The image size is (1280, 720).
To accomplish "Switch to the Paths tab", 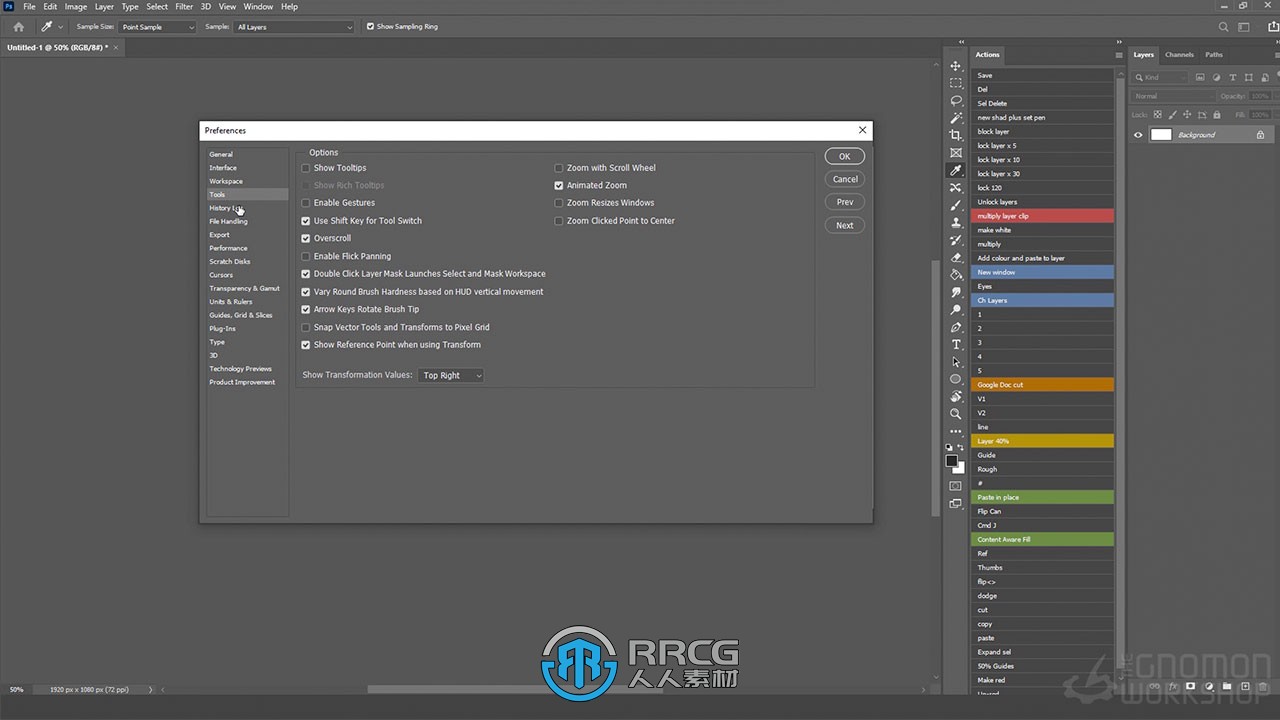I will pyautogui.click(x=1214, y=55).
